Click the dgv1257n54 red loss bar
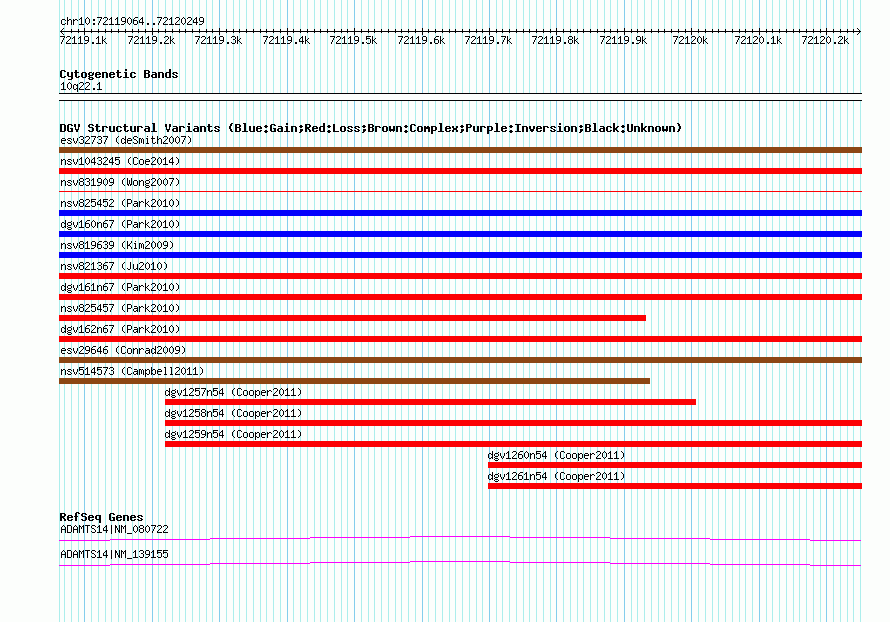The width and height of the screenshot is (890, 622). (x=430, y=402)
